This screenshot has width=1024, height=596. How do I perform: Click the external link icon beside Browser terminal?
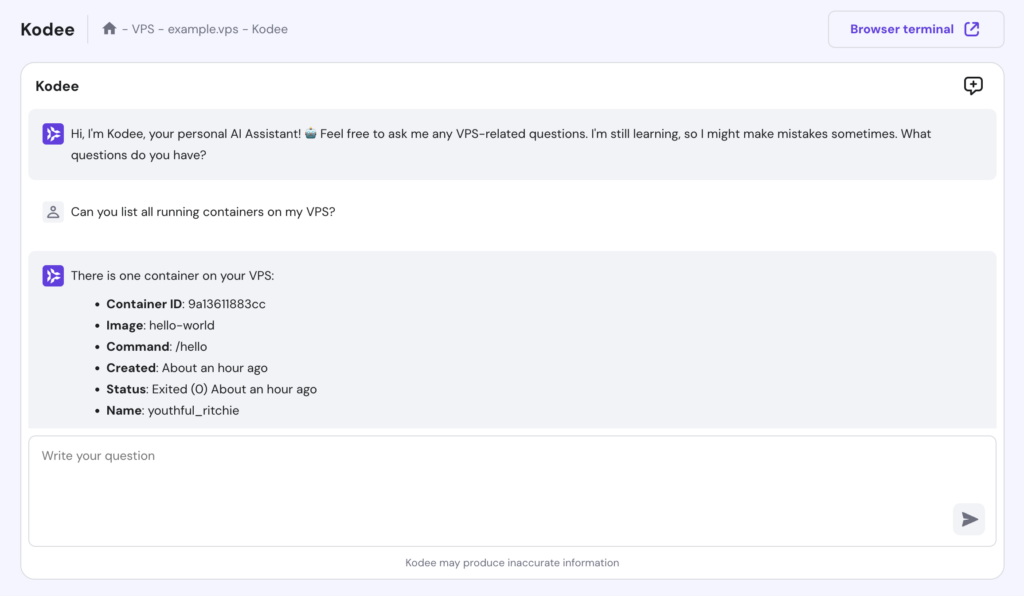click(971, 29)
